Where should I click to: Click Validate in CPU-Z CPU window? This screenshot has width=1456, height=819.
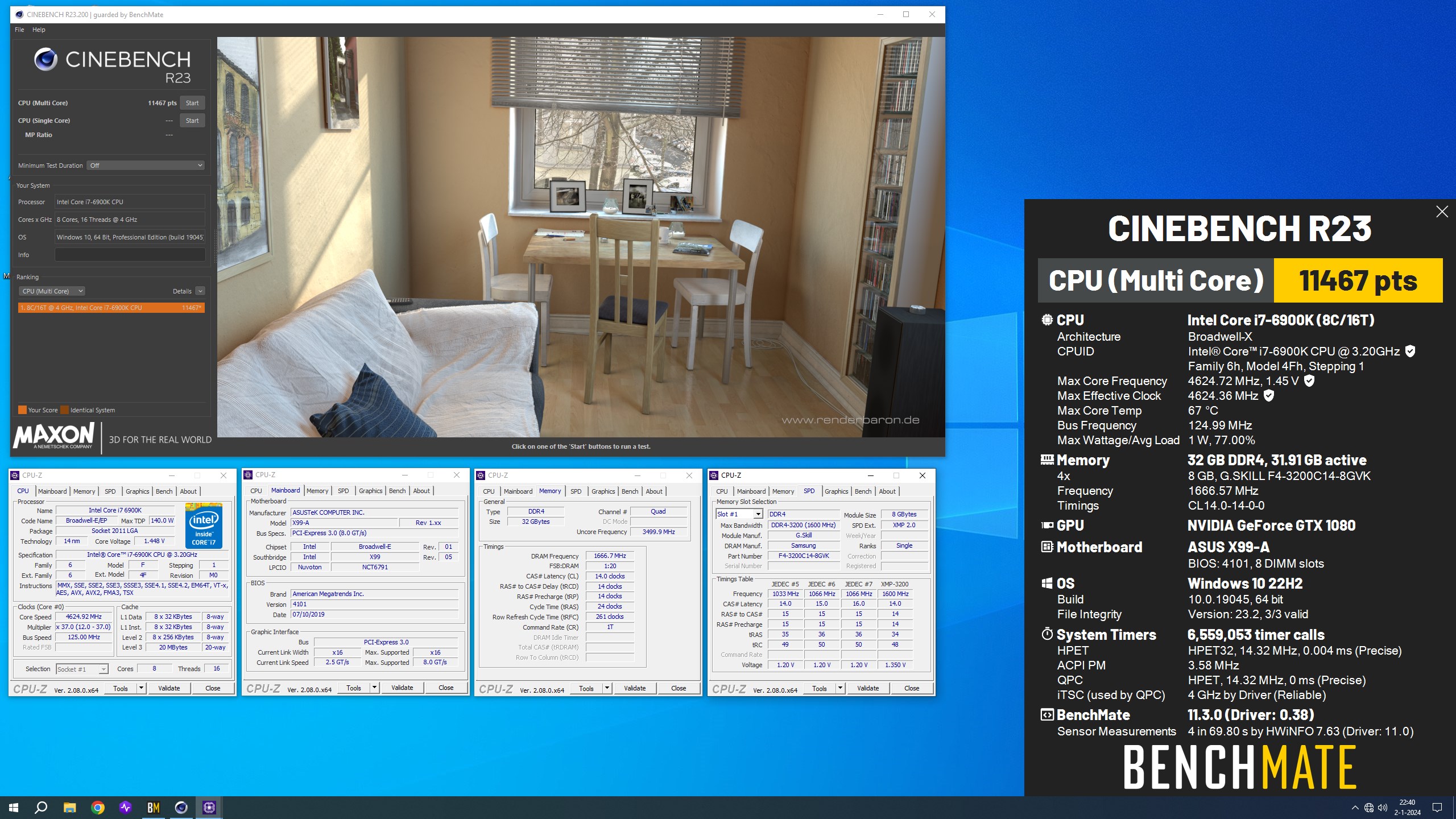(169, 688)
